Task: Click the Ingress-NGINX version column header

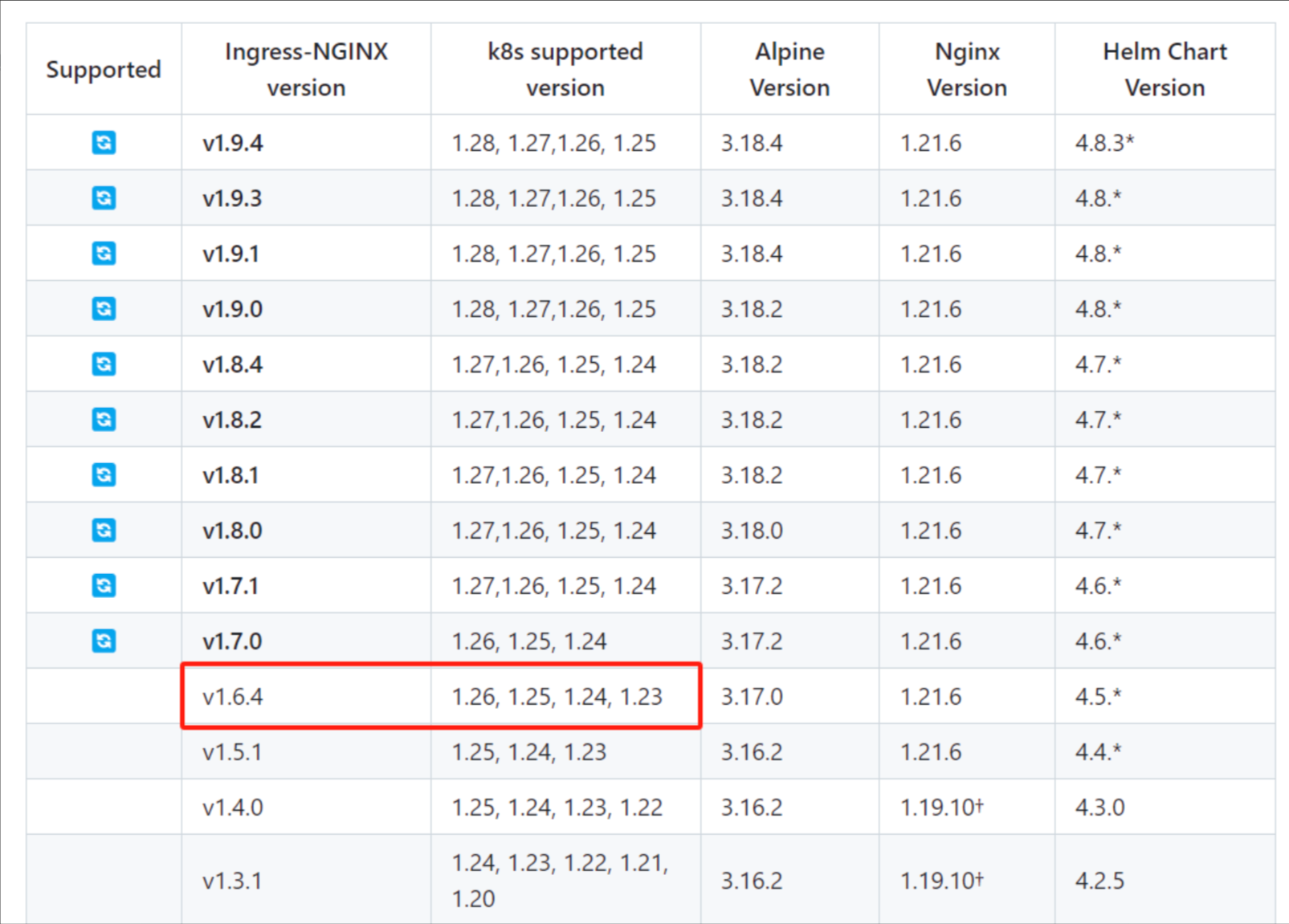Action: tap(306, 70)
